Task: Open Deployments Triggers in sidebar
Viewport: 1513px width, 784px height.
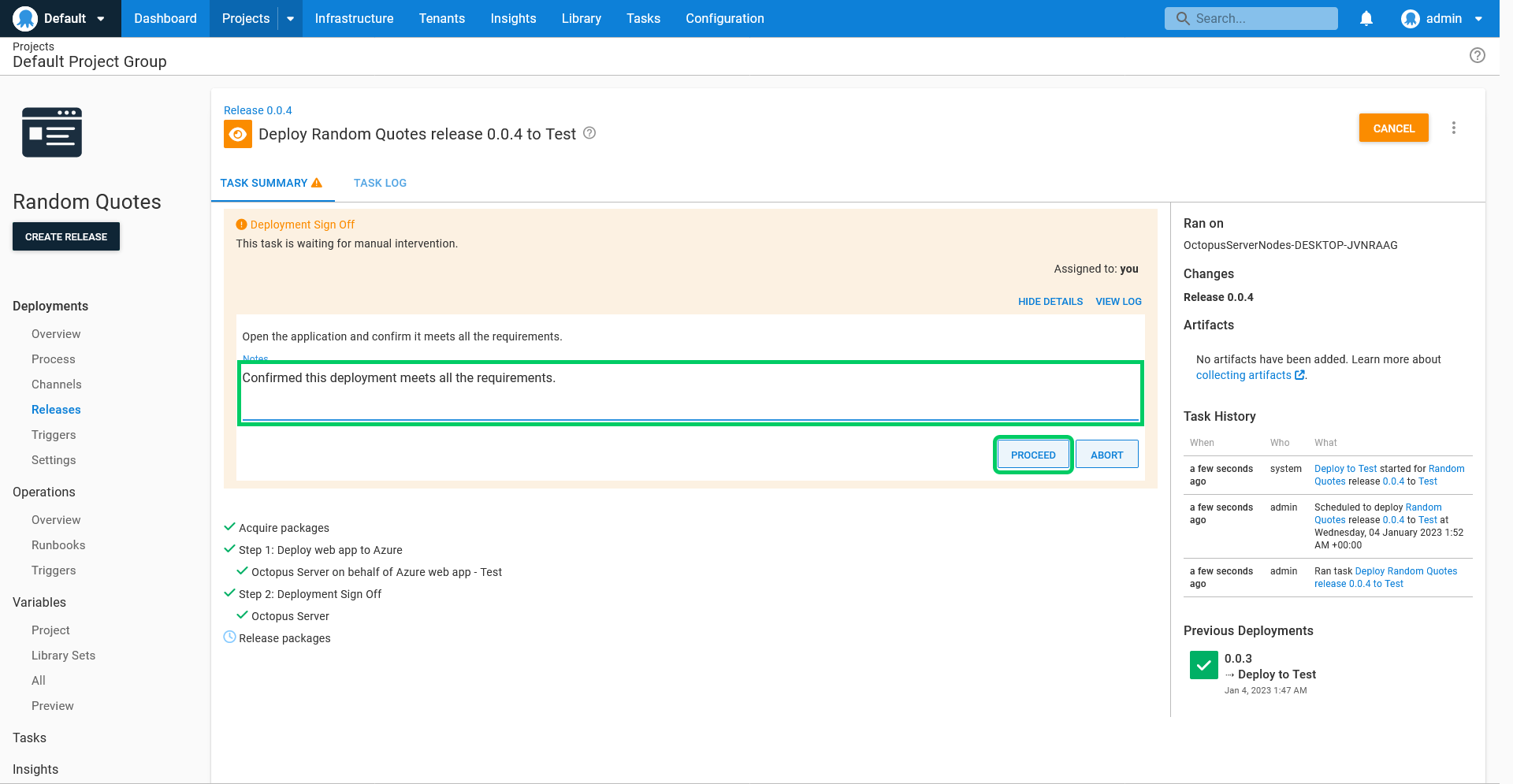Action: (x=54, y=435)
